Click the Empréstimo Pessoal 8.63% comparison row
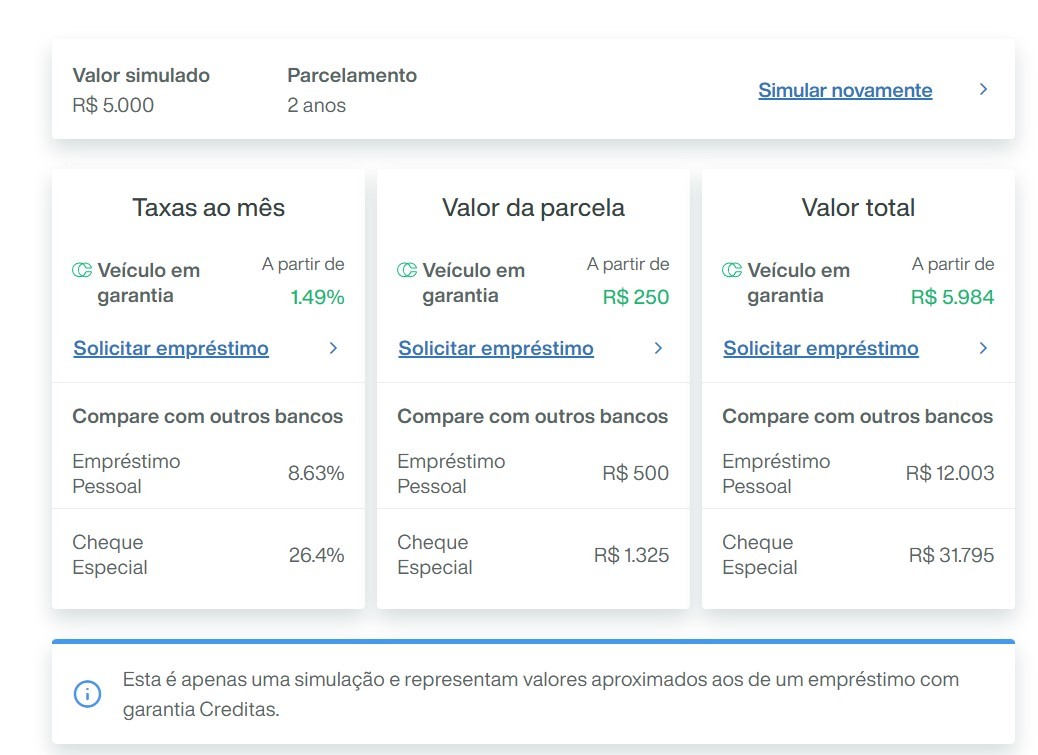The height and width of the screenshot is (755, 1038). (x=207, y=473)
